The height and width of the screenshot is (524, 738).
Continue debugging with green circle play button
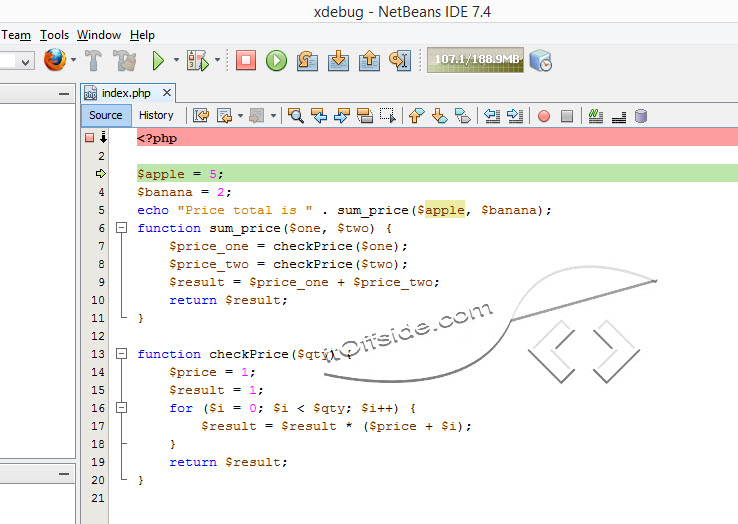click(276, 60)
